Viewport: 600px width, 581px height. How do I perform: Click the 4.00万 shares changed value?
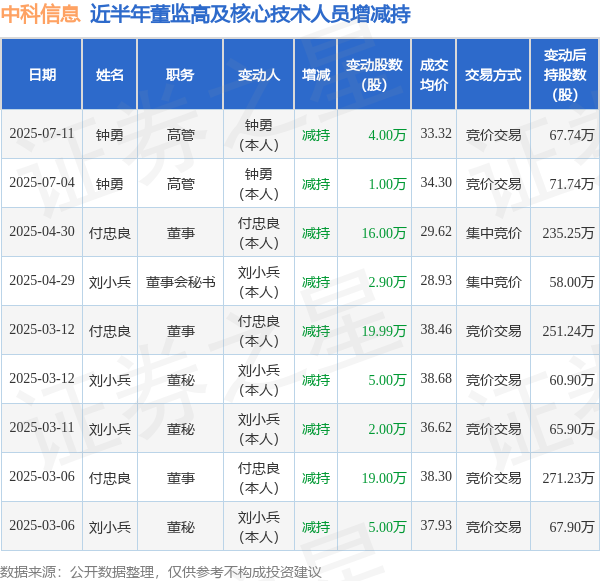pos(387,135)
